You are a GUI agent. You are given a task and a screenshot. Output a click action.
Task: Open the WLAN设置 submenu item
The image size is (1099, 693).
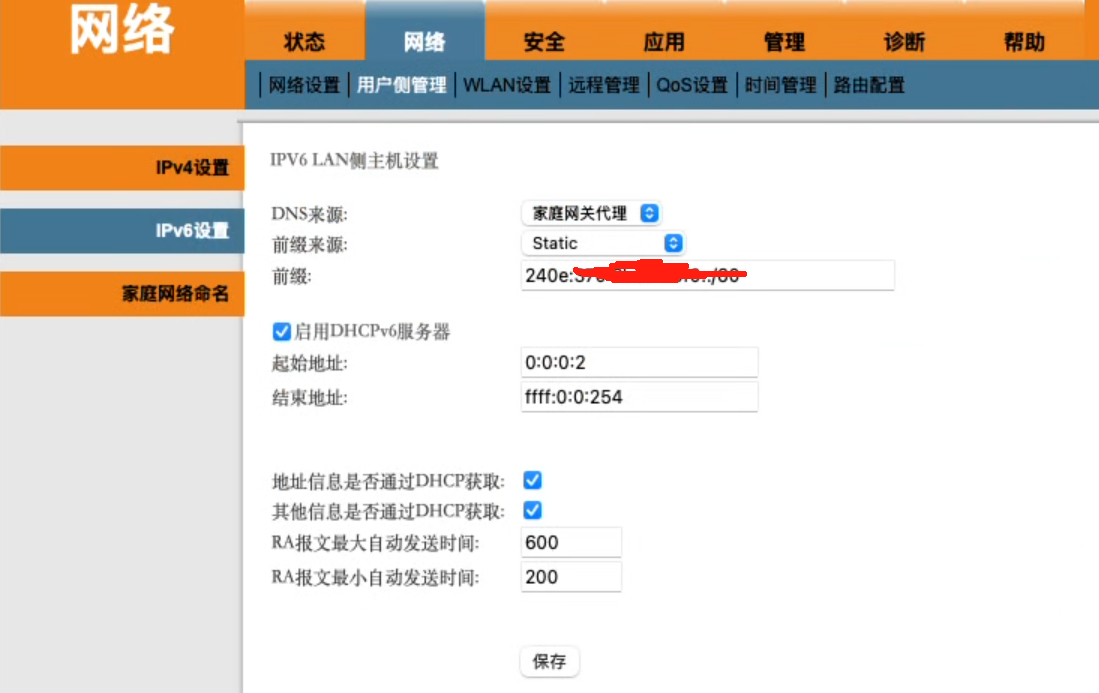[507, 86]
